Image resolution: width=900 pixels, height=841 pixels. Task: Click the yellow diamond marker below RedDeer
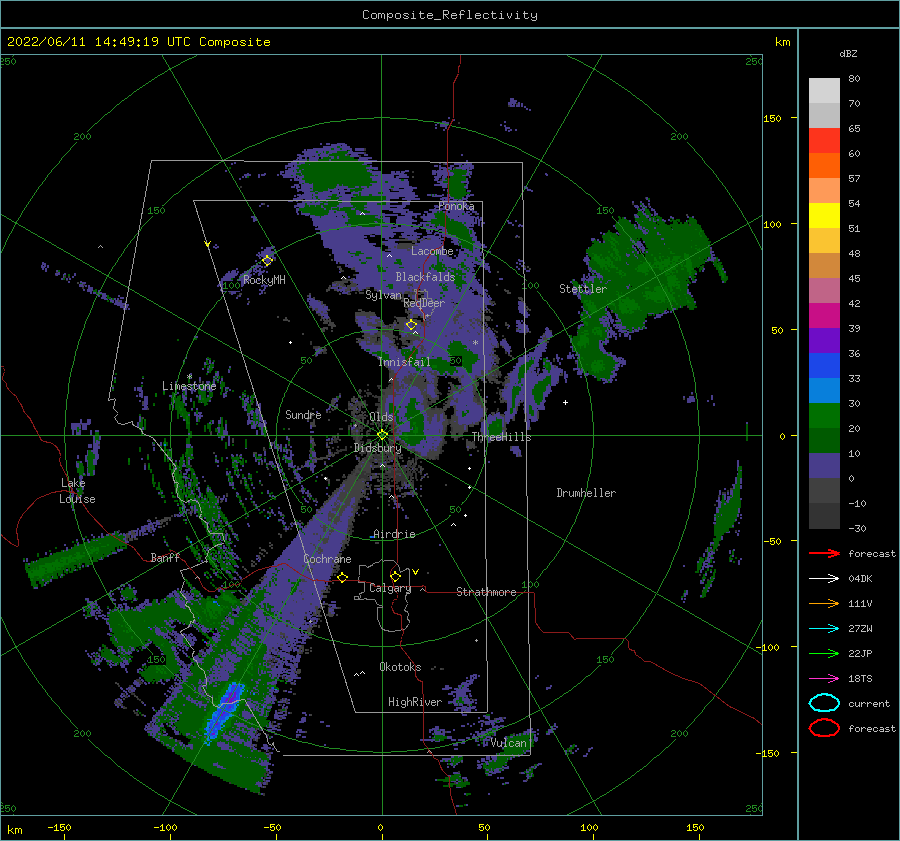(x=411, y=325)
